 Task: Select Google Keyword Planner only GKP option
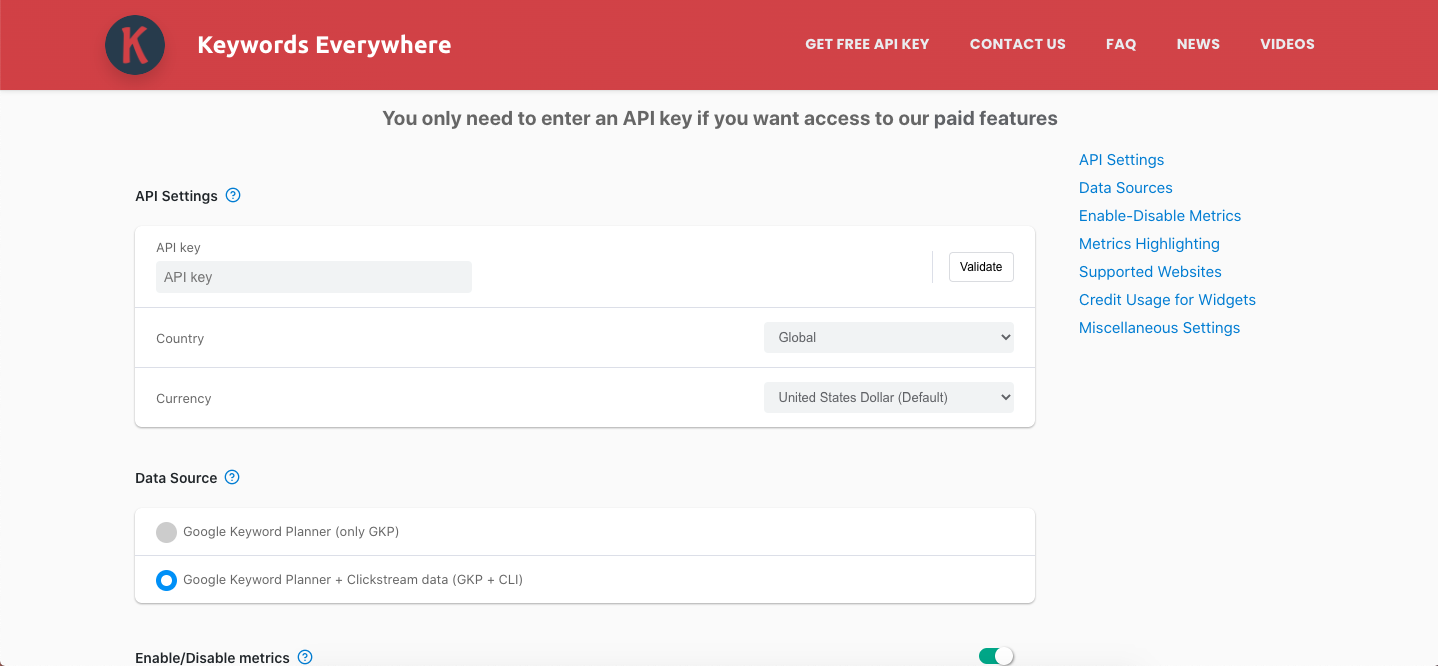166,532
